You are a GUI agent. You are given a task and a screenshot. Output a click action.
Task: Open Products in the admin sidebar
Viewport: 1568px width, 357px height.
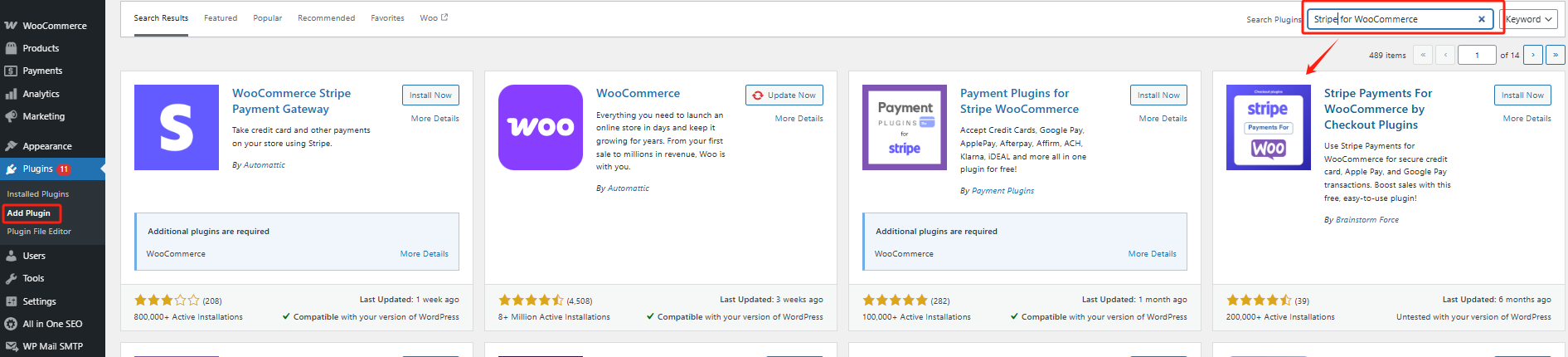[x=41, y=48]
